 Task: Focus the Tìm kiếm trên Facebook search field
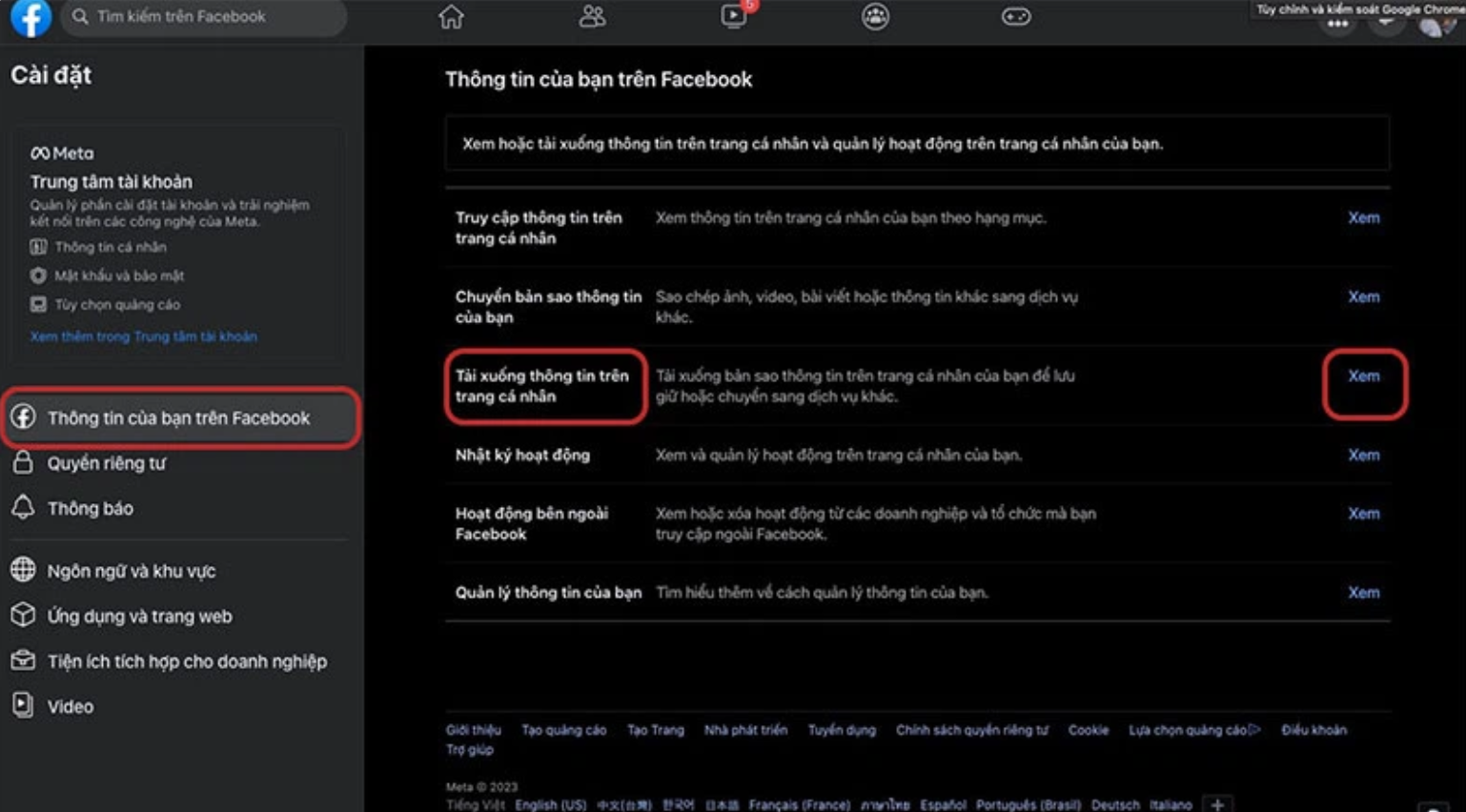pyautogui.click(x=204, y=16)
